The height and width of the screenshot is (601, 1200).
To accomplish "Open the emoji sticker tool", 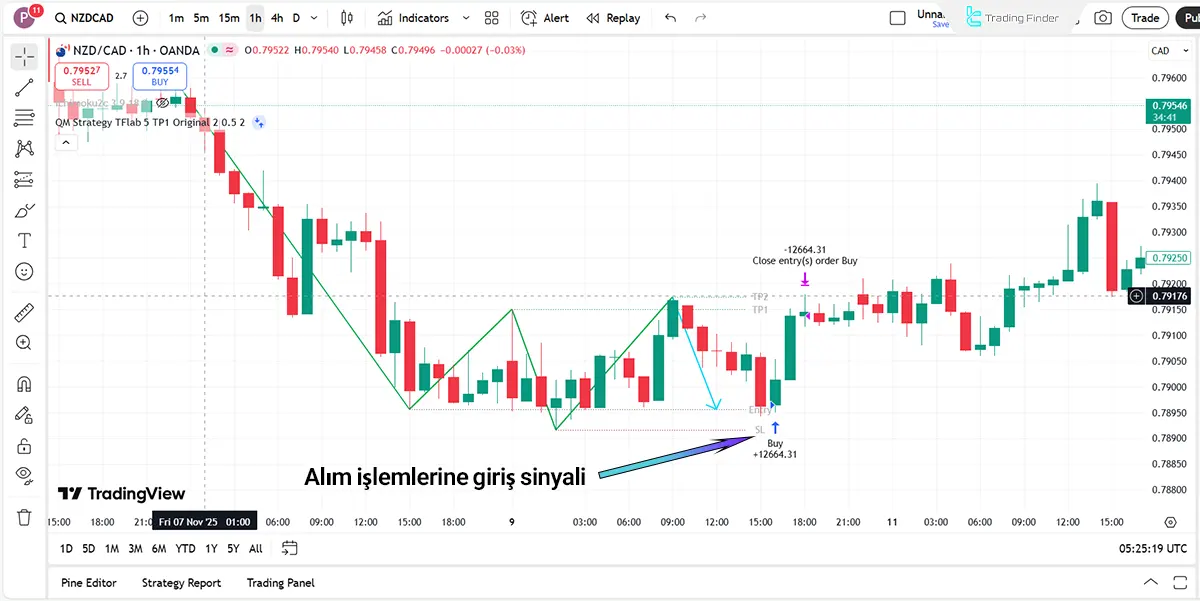I will (25, 271).
